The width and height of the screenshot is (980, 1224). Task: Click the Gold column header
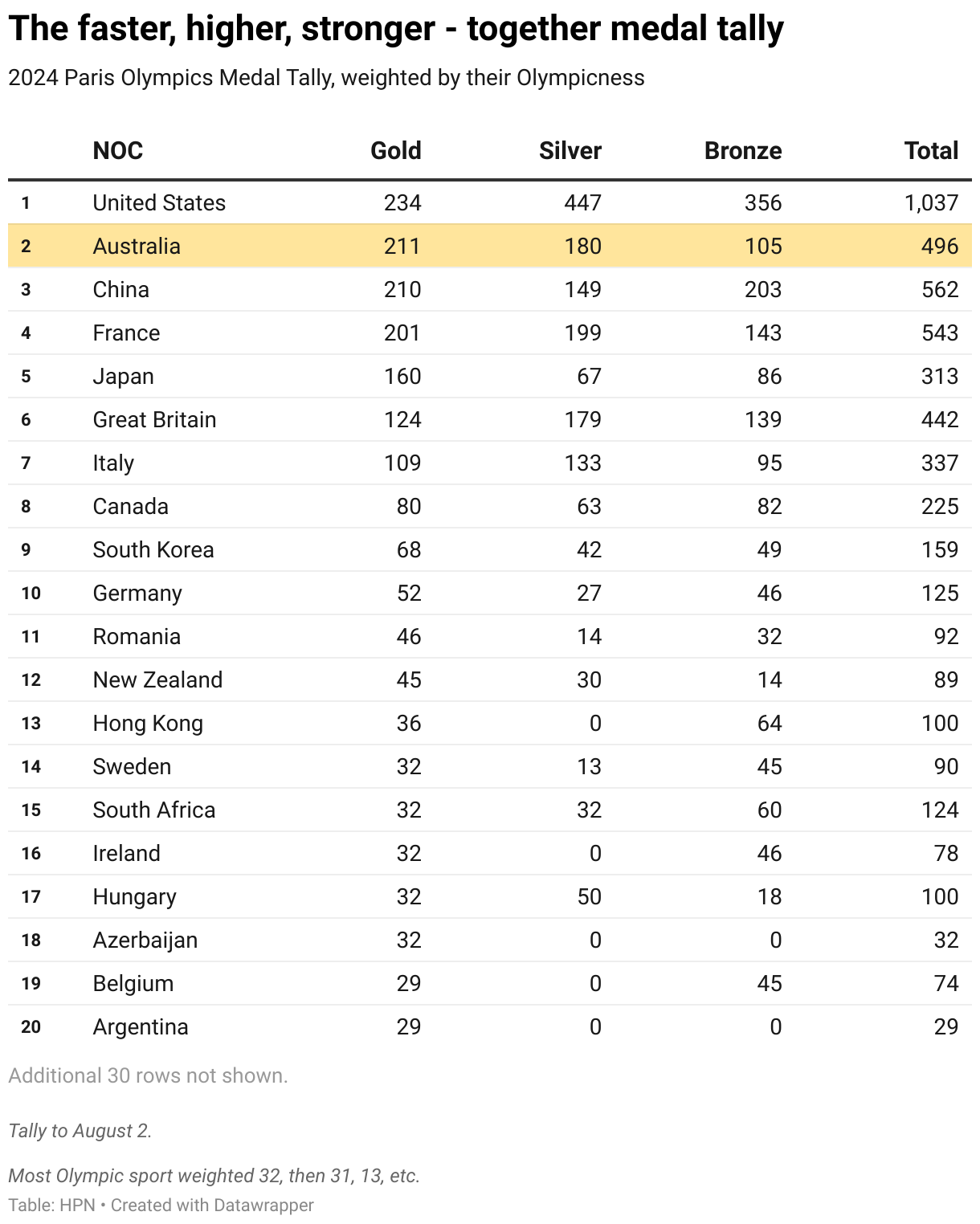(x=395, y=151)
